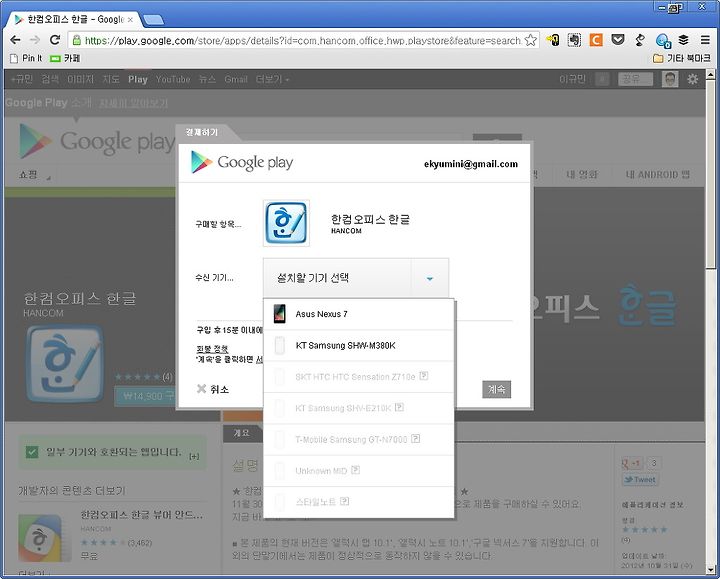Click the 한컴오피스 한글 app icon in dialog
Image resolution: width=720 pixels, height=579 pixels.
click(x=286, y=223)
